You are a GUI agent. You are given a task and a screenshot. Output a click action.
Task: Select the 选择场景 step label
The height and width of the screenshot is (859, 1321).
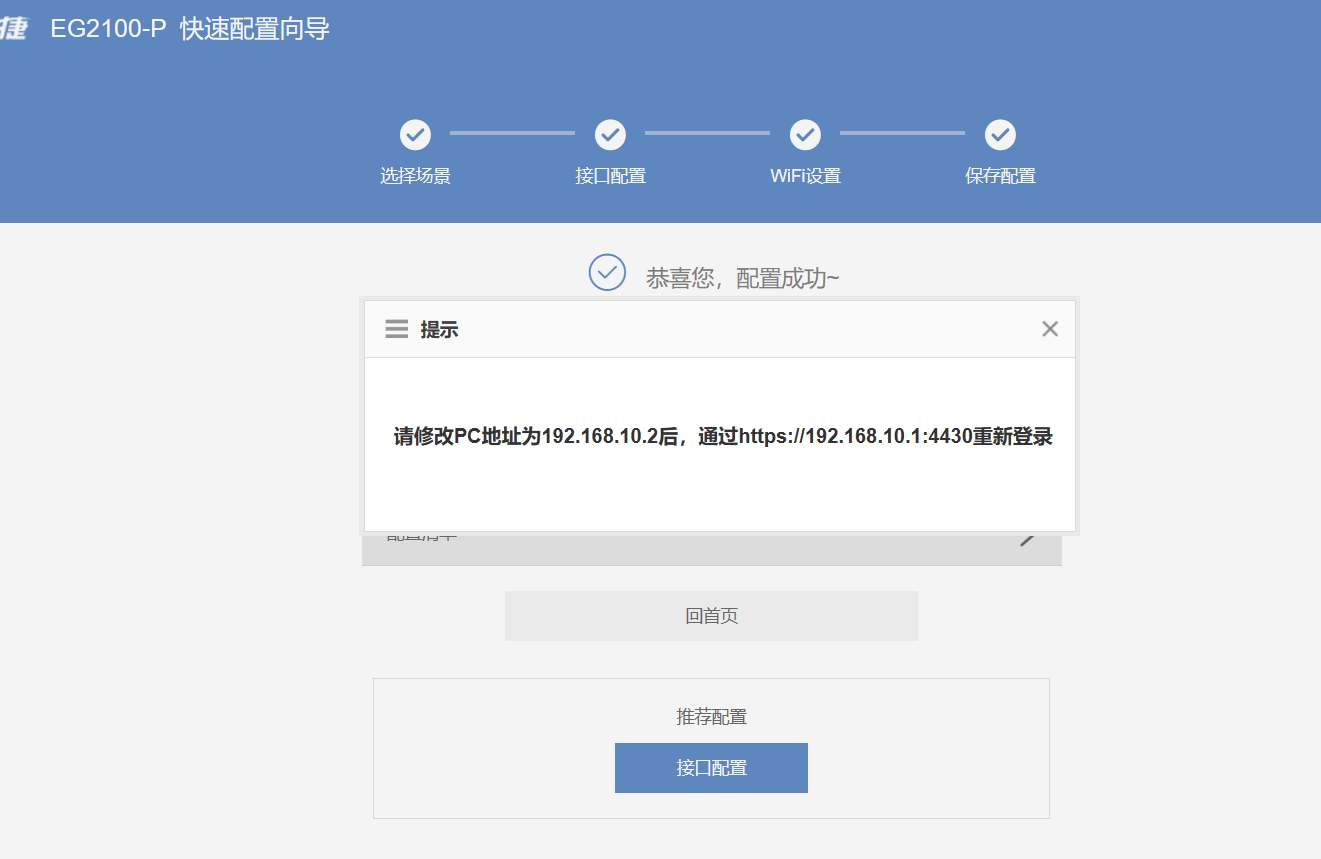(x=415, y=177)
